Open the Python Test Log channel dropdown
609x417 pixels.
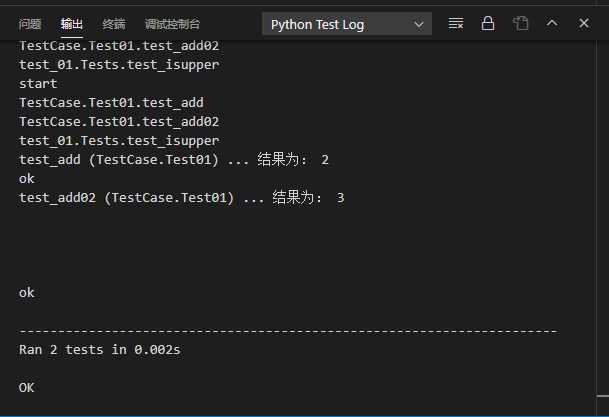point(346,24)
